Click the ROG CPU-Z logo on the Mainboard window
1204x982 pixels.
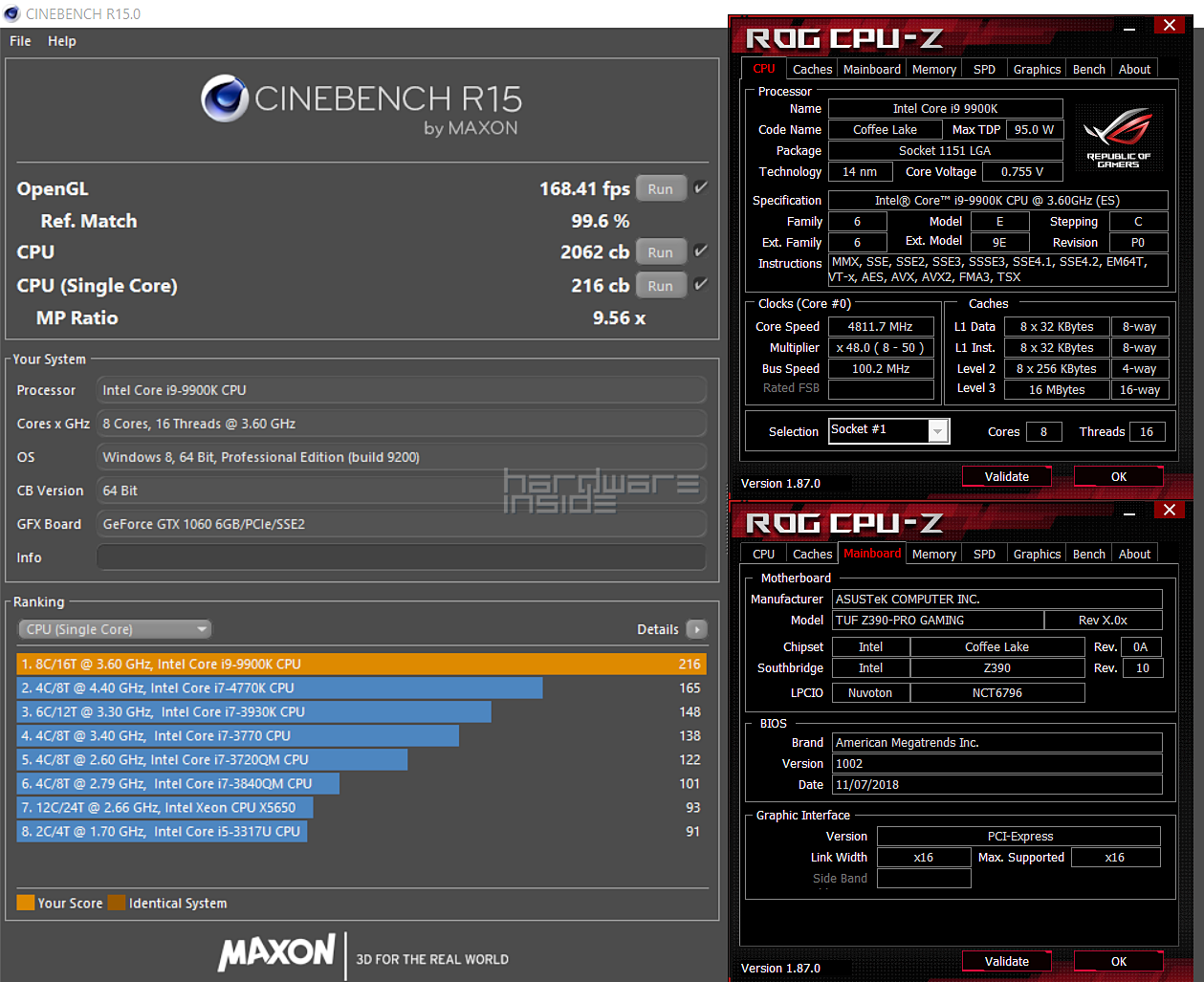click(842, 523)
